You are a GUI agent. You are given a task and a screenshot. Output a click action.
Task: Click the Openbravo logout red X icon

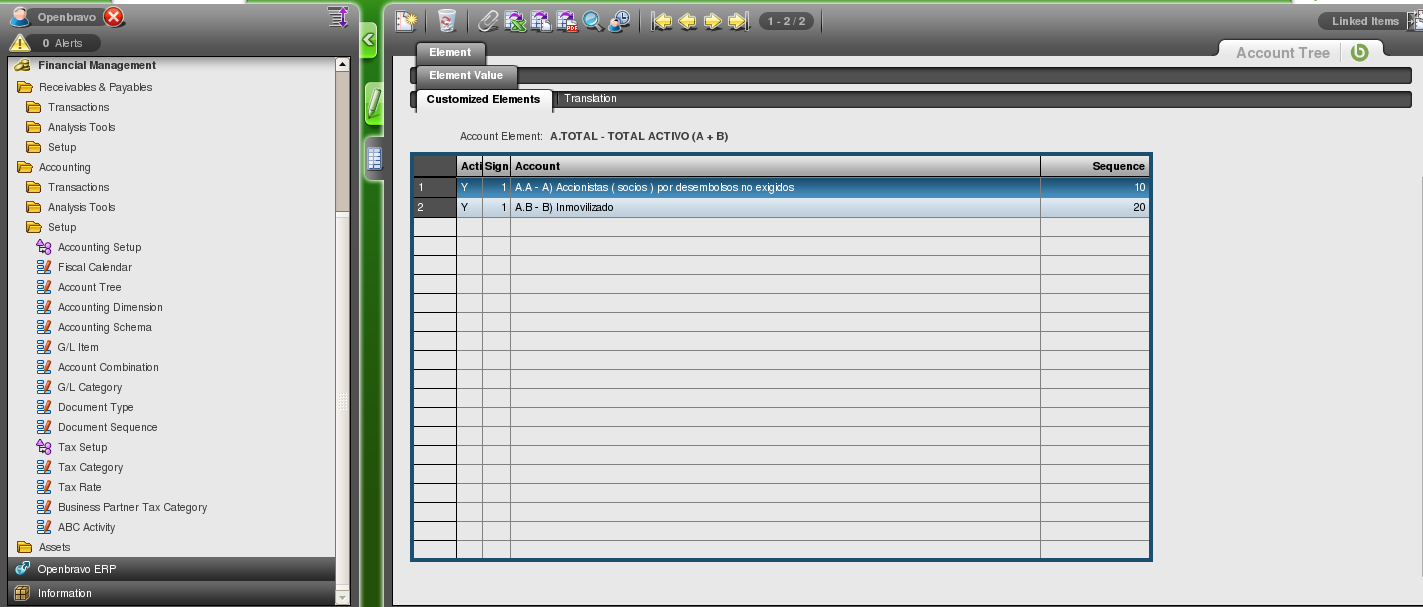pyautogui.click(x=114, y=17)
